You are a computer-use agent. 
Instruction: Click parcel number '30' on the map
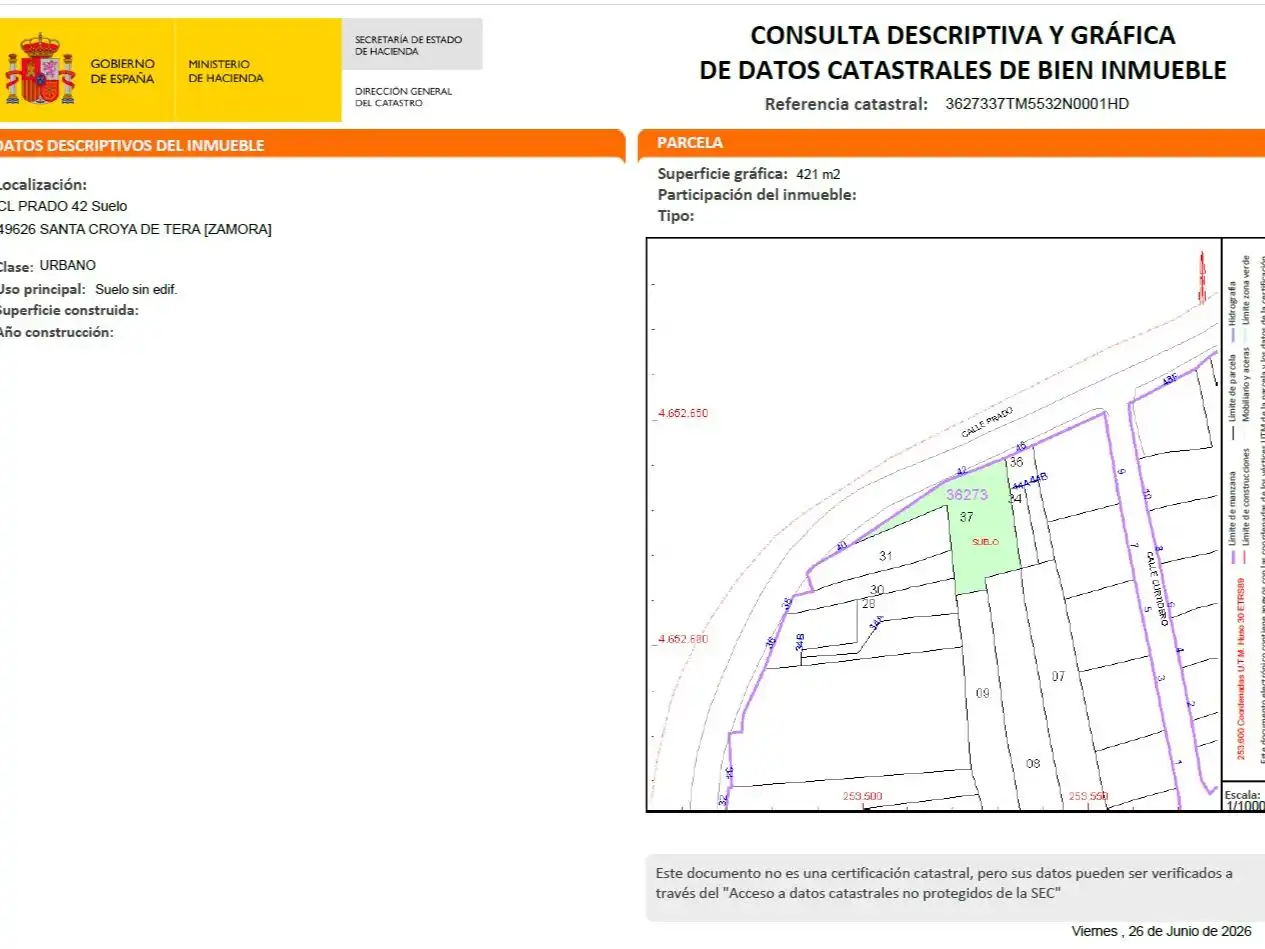[x=877, y=589]
